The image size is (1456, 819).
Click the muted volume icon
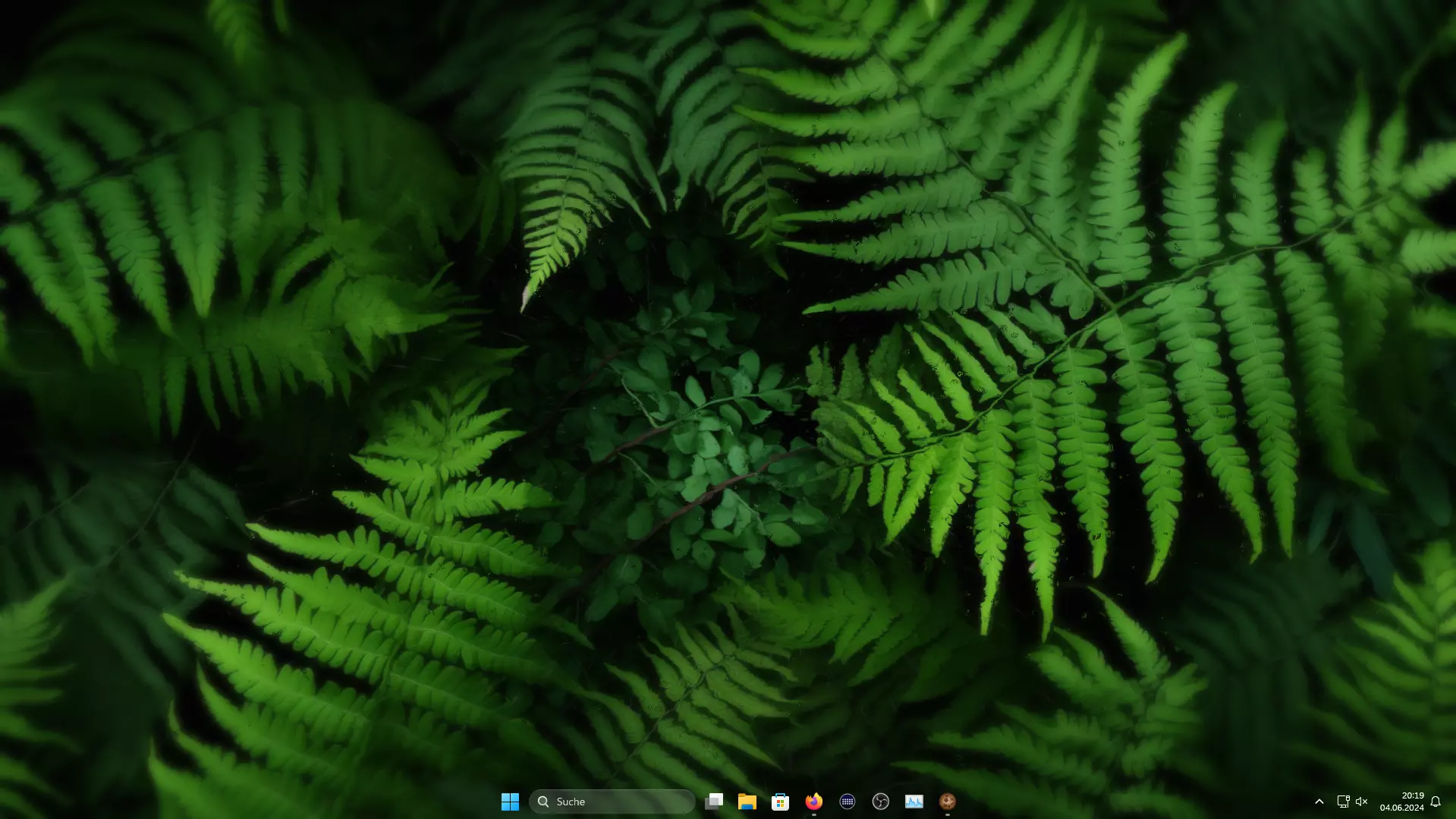point(1362,802)
